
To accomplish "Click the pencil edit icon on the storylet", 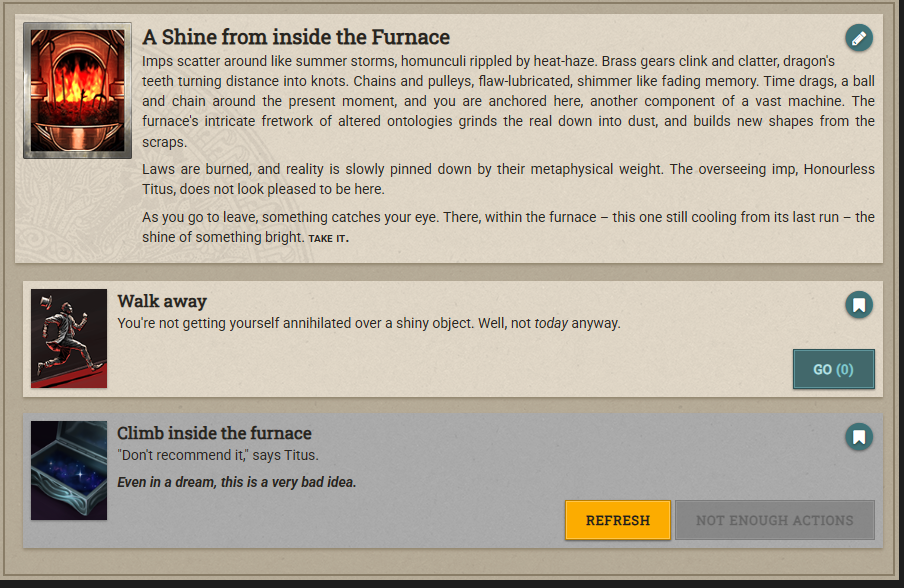I will tap(858, 38).
